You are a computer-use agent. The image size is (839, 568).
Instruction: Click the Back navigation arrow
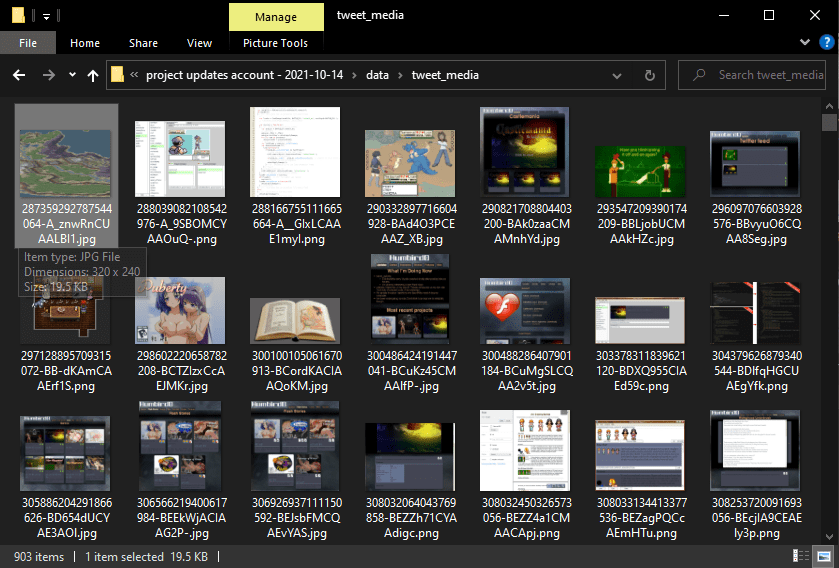[x=18, y=75]
